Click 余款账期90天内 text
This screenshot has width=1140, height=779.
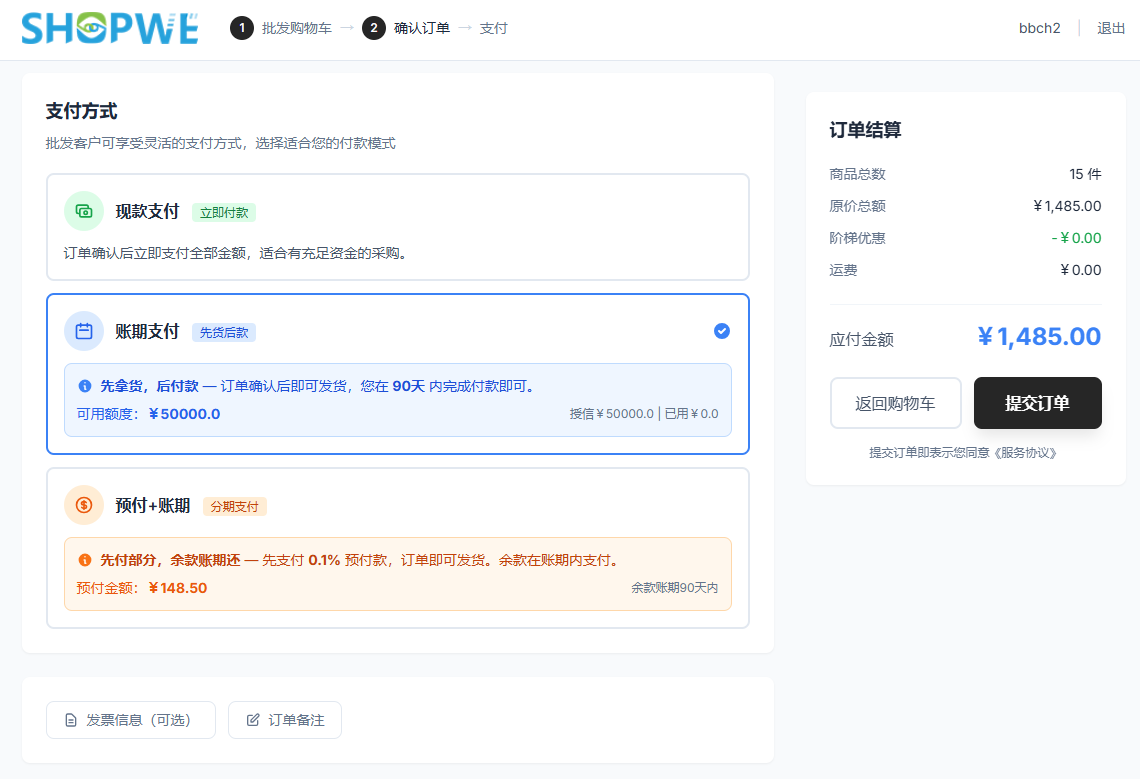(x=674, y=588)
